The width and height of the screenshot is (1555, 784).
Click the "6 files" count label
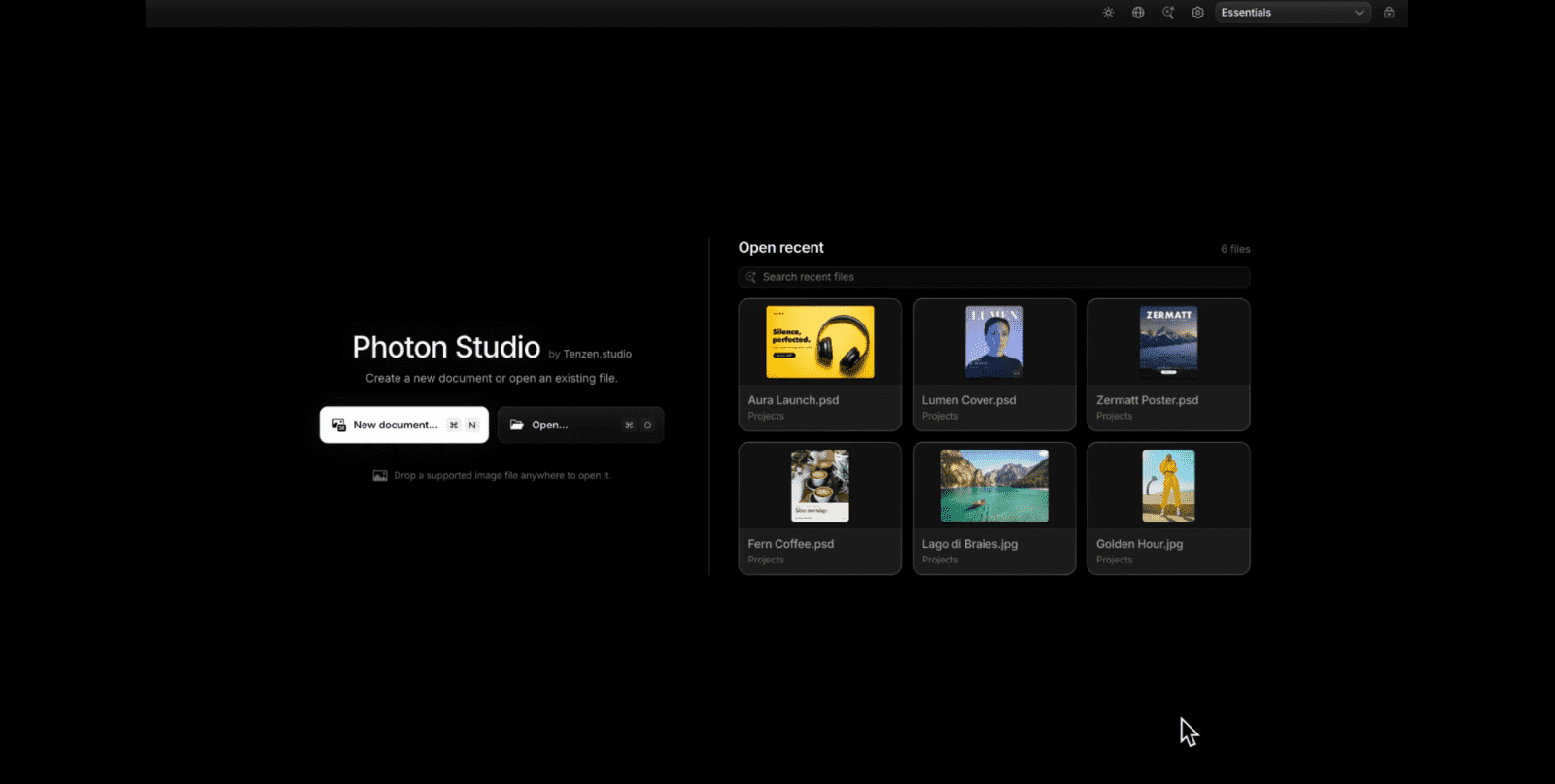click(x=1235, y=249)
